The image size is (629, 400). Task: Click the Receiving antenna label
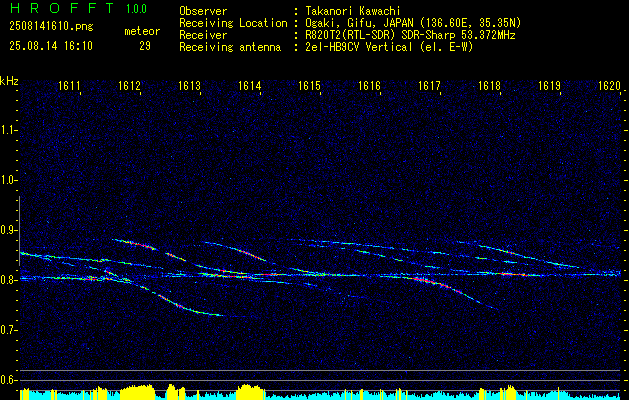pos(230,47)
